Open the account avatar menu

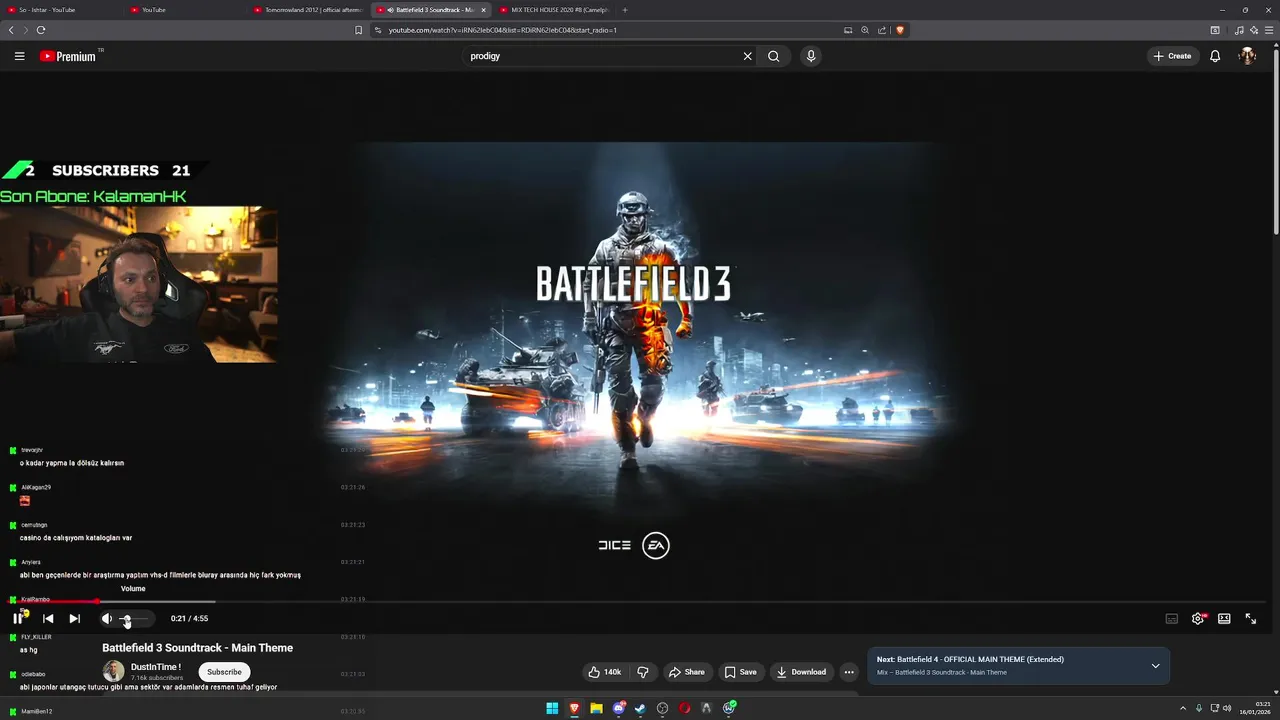click(x=1247, y=56)
